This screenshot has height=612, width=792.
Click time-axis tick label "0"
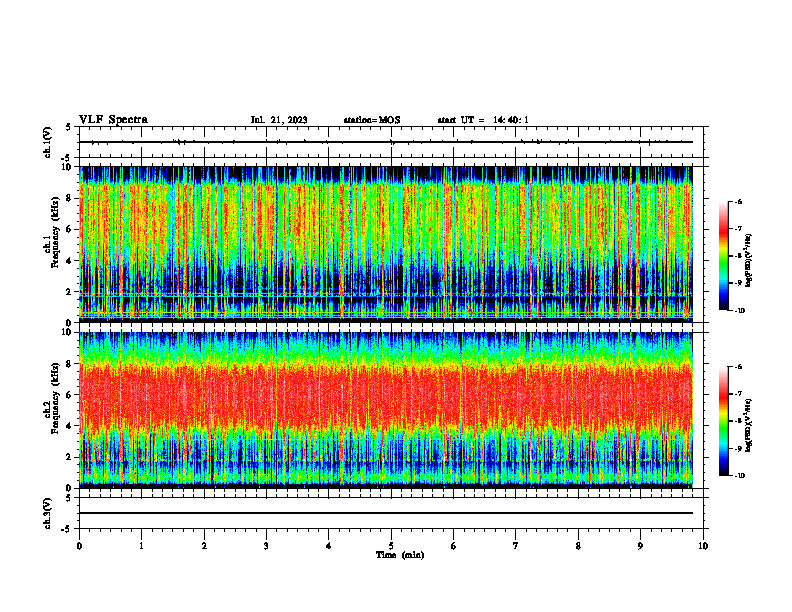click(79, 546)
